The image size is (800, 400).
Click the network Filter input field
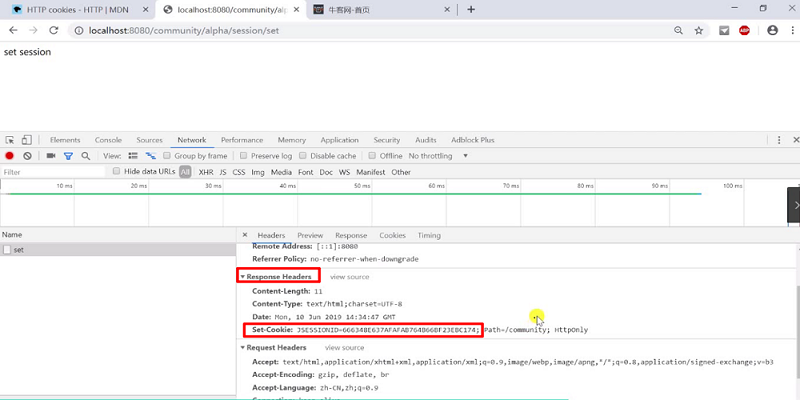[53, 172]
